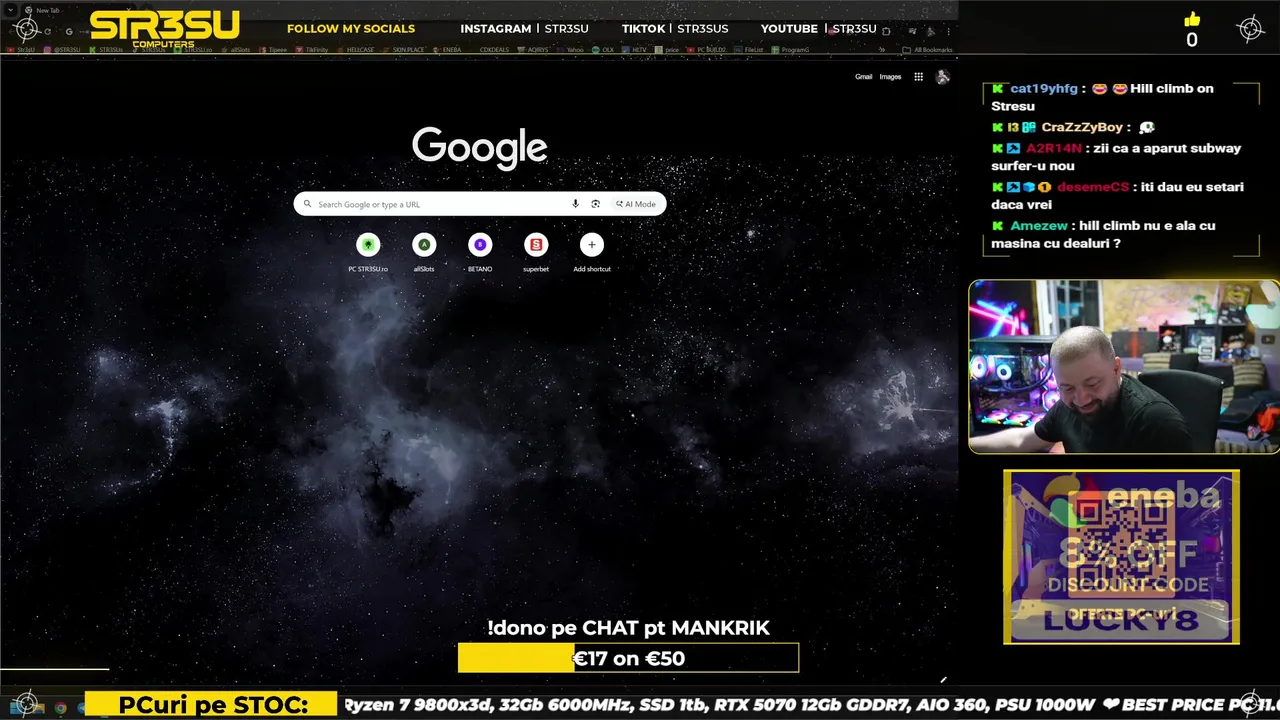Click the CraZzZyBoy chat username

tap(1082, 127)
